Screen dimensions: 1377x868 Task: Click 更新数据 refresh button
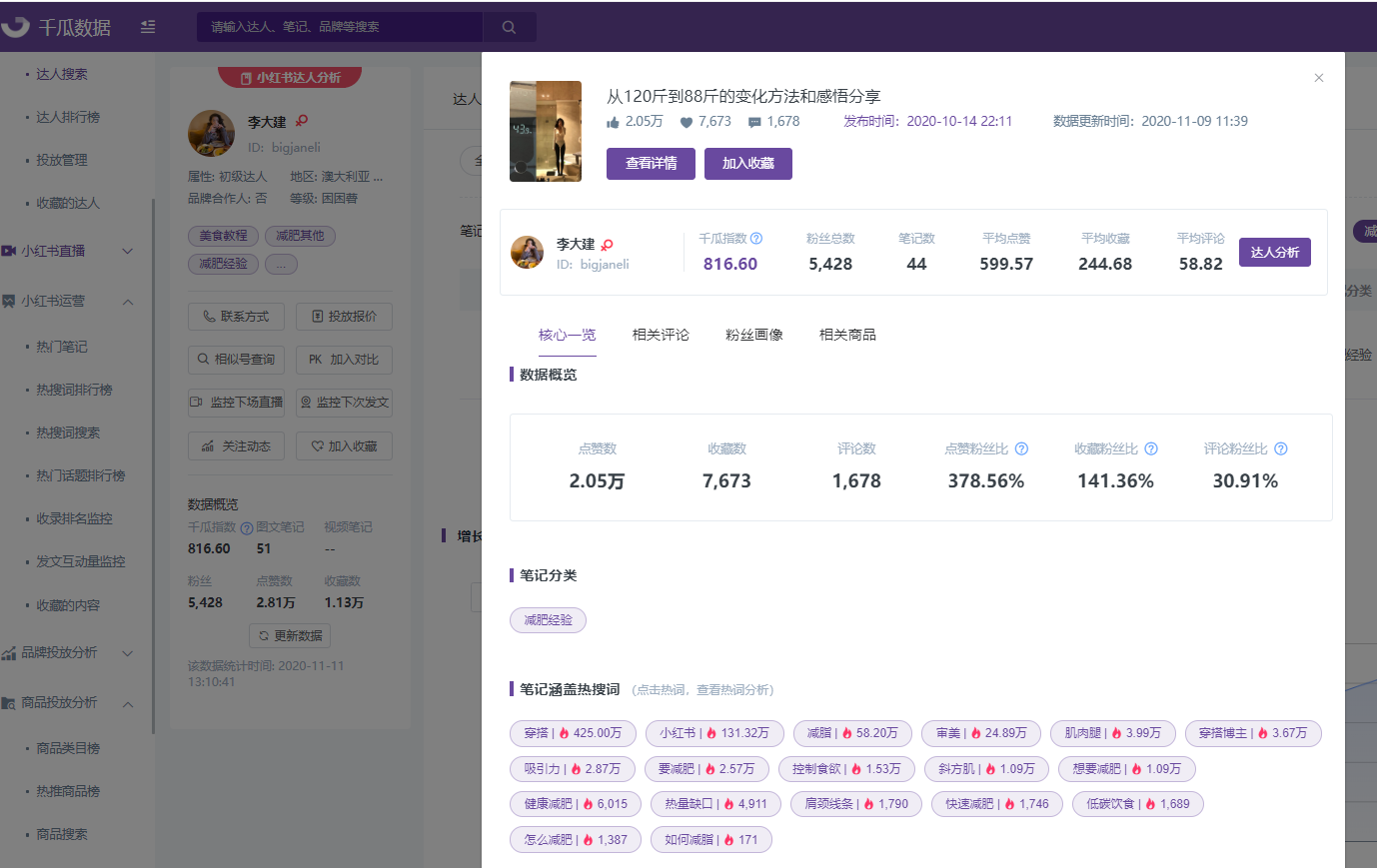[290, 636]
